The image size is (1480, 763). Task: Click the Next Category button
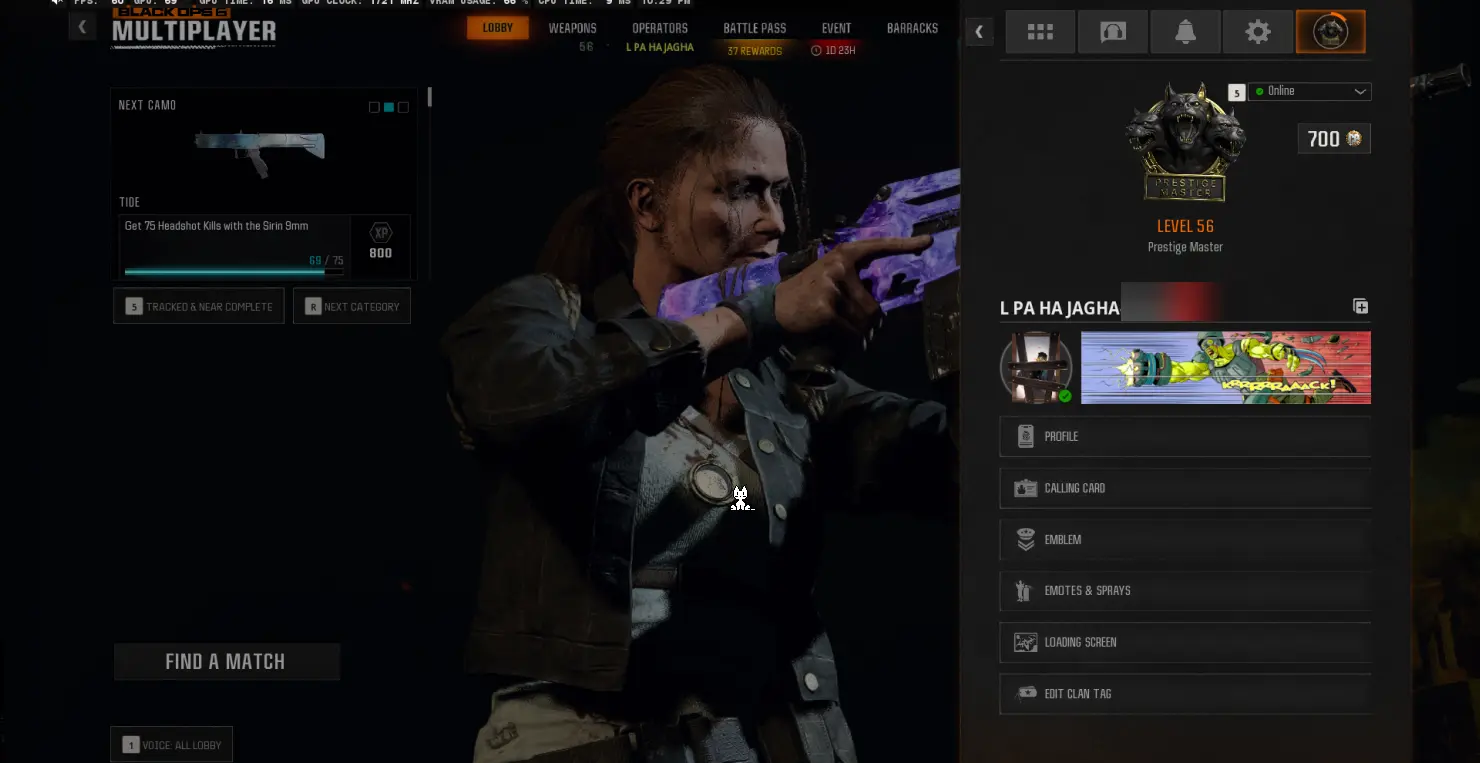[x=352, y=306]
